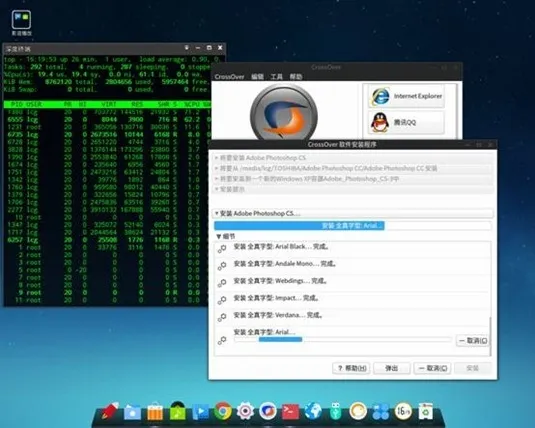The width and height of the screenshot is (535, 428).
Task: Click the Arial row progress bar
Action: tap(343, 339)
